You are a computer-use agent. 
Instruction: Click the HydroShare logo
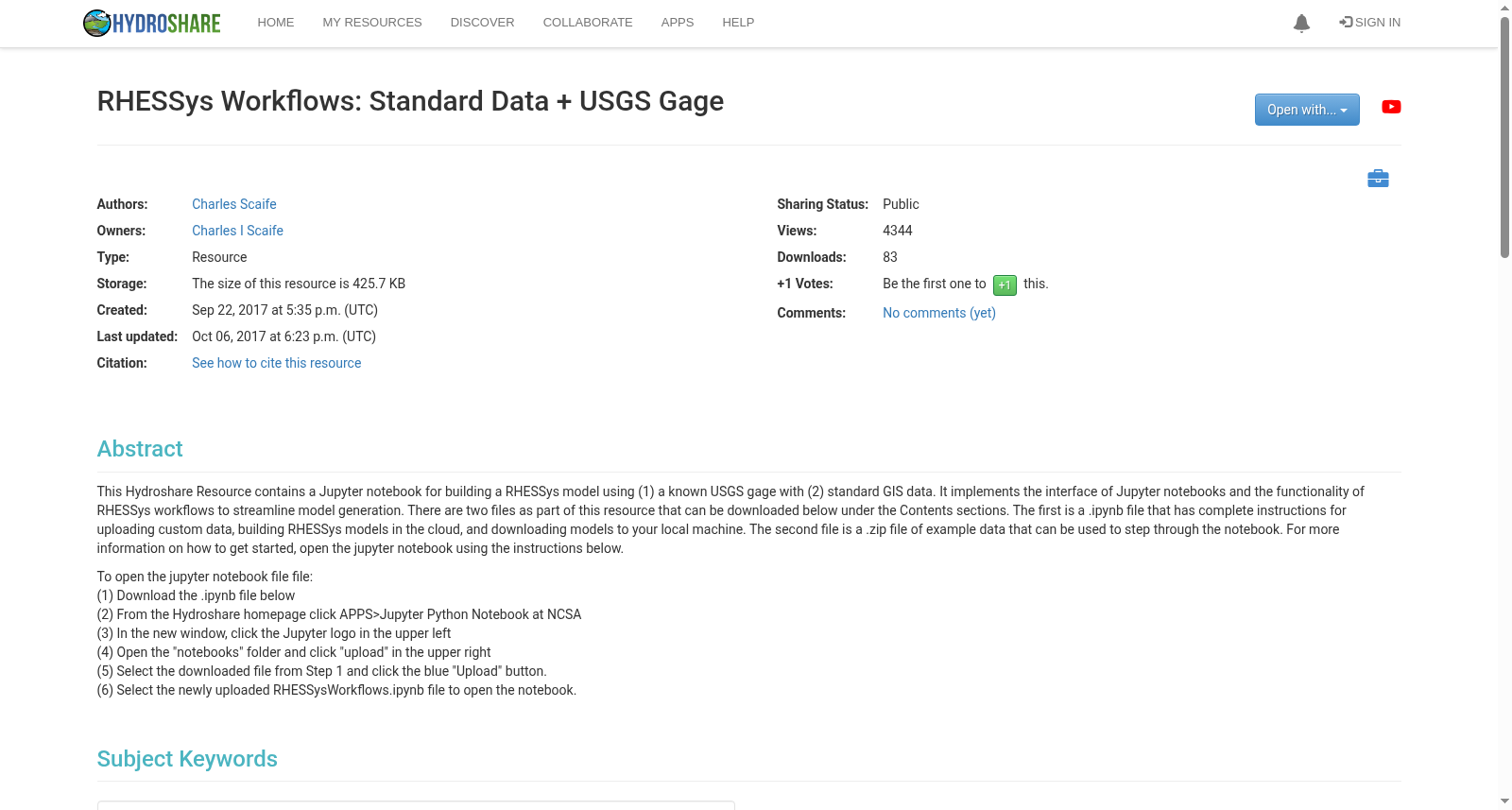[152, 23]
